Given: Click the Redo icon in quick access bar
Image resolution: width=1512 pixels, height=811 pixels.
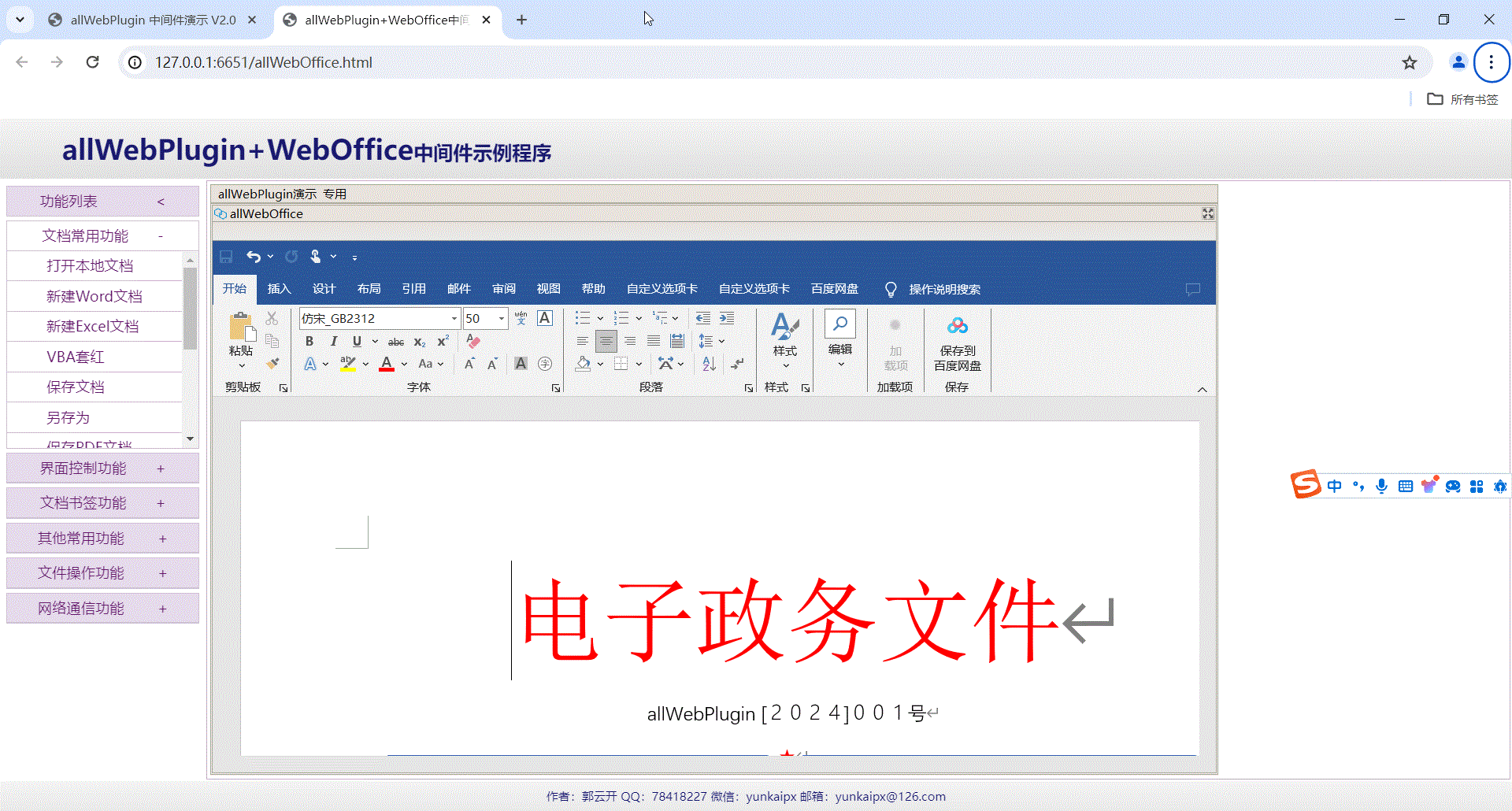Looking at the screenshot, I should (x=291, y=257).
